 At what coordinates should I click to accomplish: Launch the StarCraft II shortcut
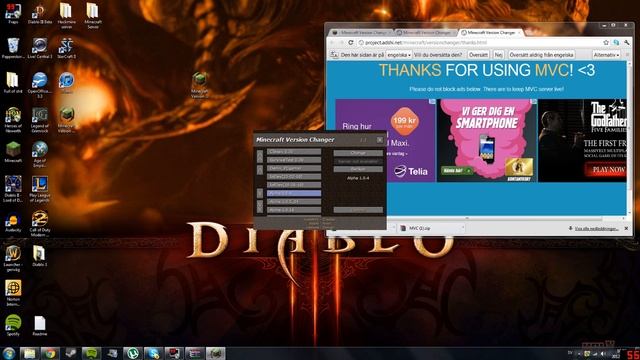tap(66, 48)
